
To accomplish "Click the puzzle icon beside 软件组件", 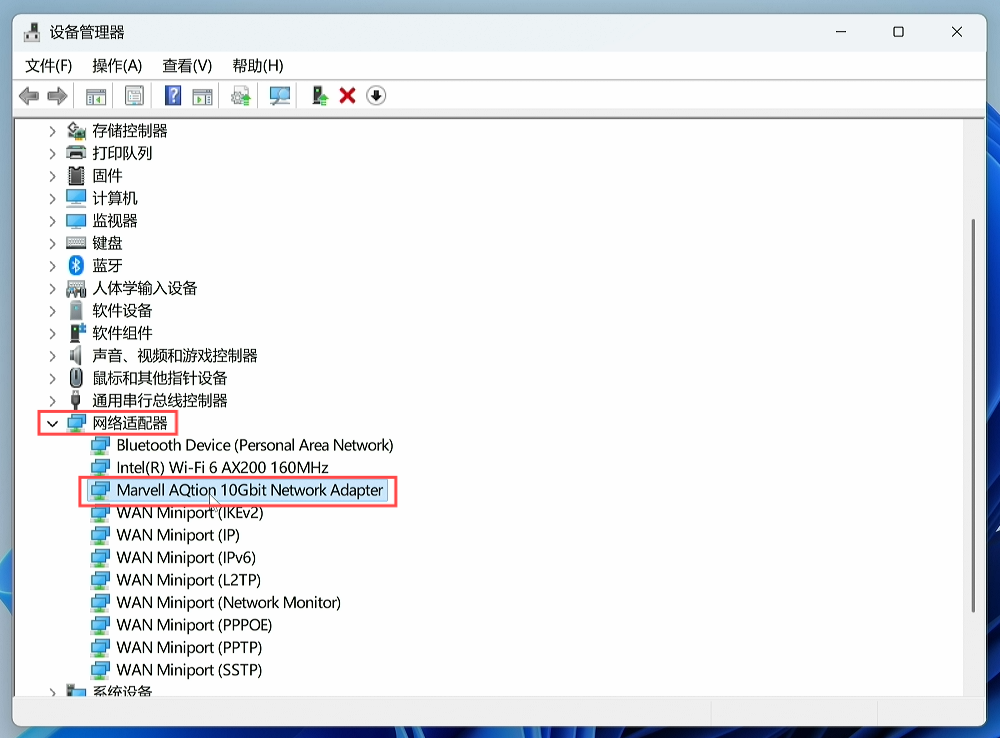I will coord(77,333).
